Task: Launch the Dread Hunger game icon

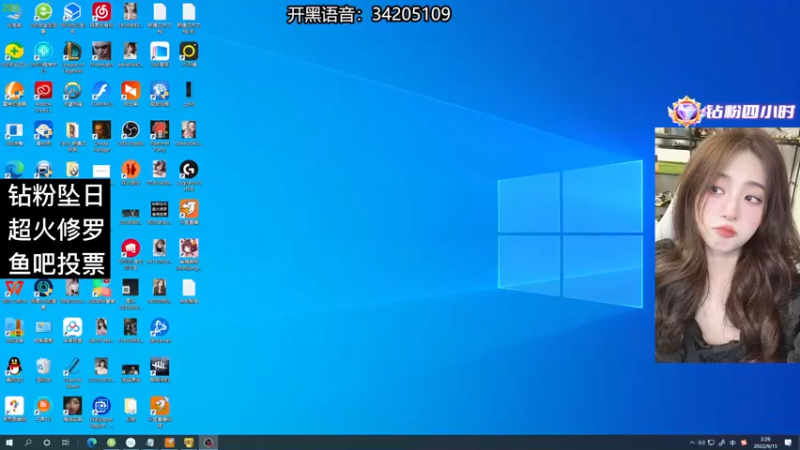Action: [102, 130]
